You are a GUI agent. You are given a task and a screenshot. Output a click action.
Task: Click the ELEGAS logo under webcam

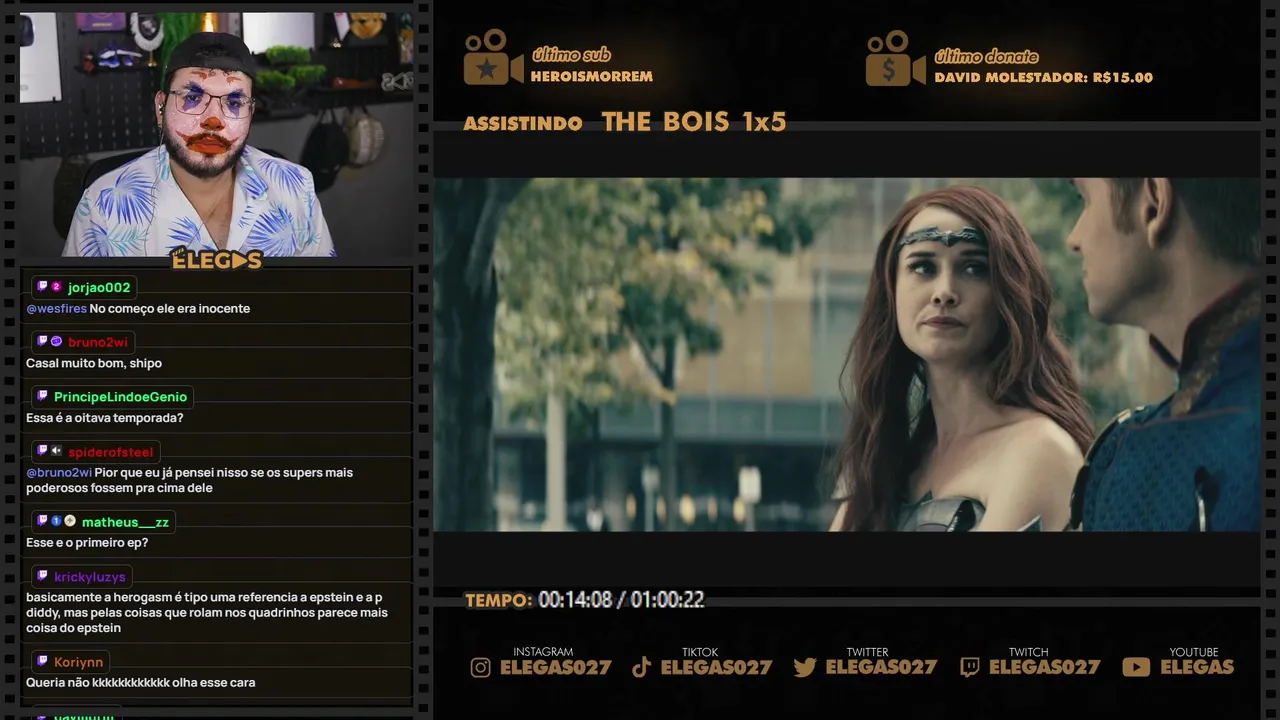pos(217,260)
